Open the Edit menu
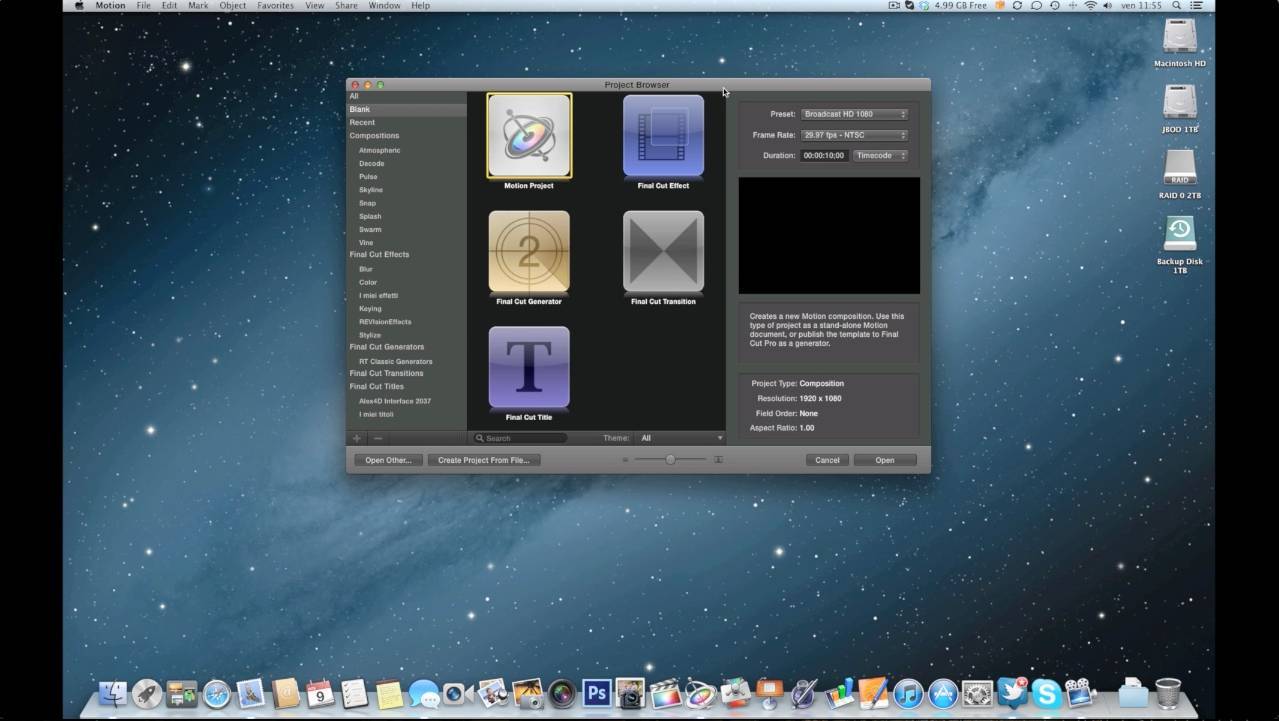Viewport: 1279px width, 721px height. (x=170, y=5)
